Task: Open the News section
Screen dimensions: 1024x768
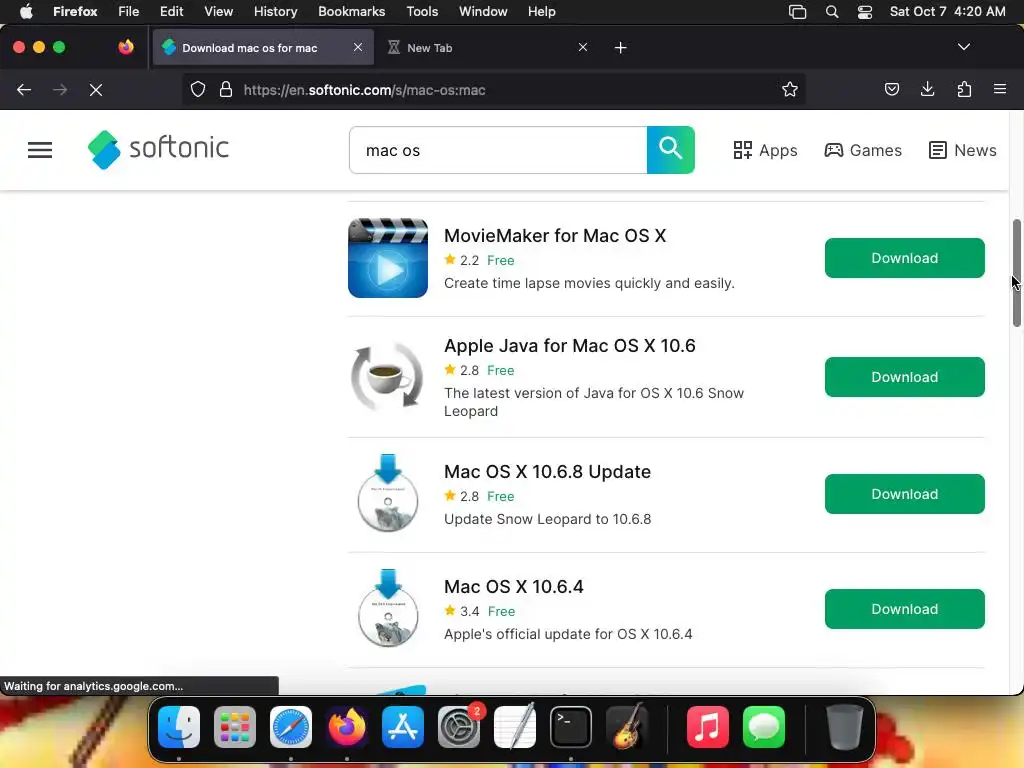Action: tap(962, 150)
